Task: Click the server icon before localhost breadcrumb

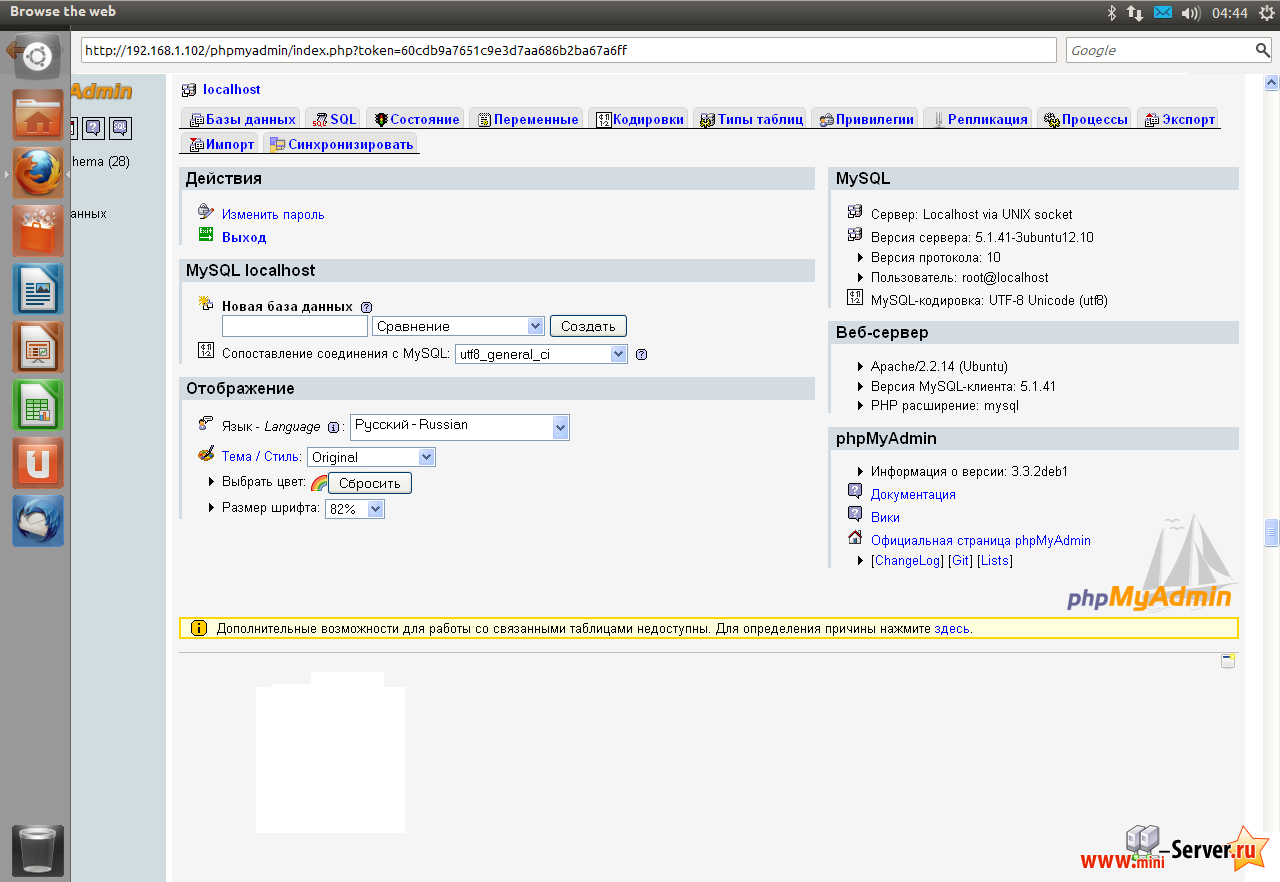Action: coord(189,90)
